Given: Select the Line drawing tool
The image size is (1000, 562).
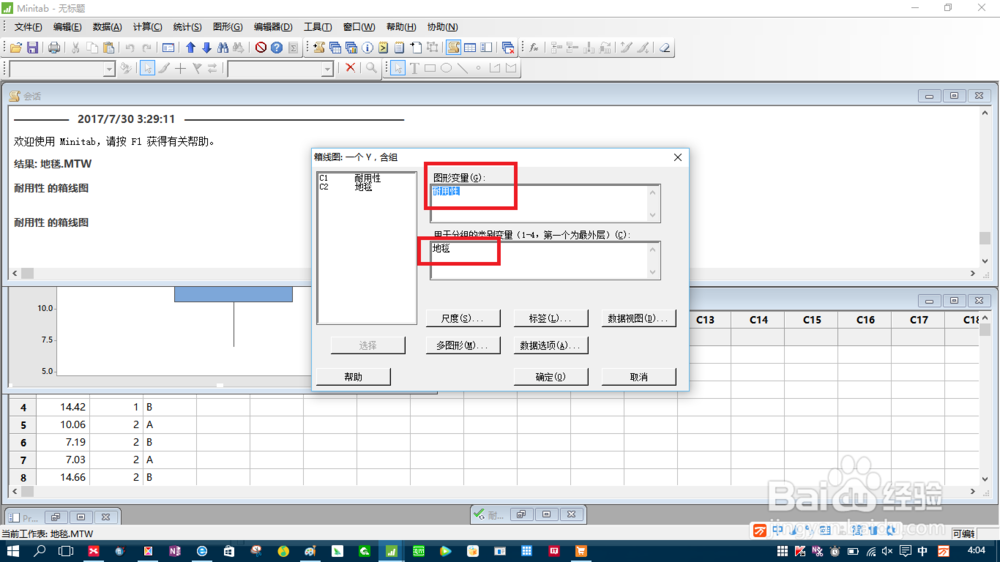Looking at the screenshot, I should click(462, 68).
